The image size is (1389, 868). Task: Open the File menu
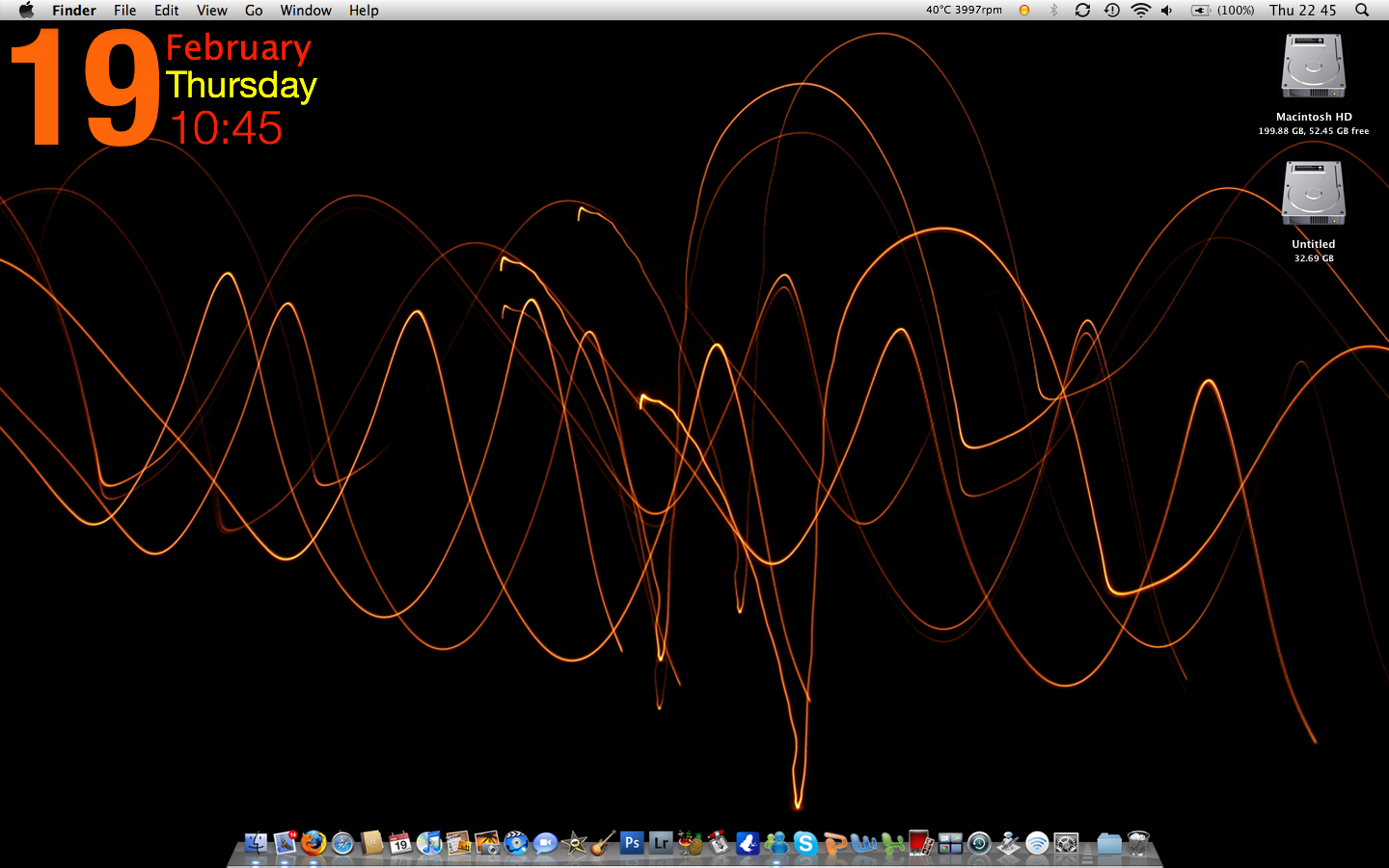coord(124,10)
